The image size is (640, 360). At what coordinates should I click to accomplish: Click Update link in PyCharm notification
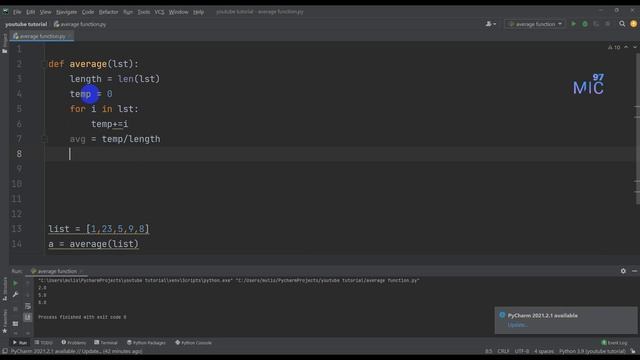518,325
